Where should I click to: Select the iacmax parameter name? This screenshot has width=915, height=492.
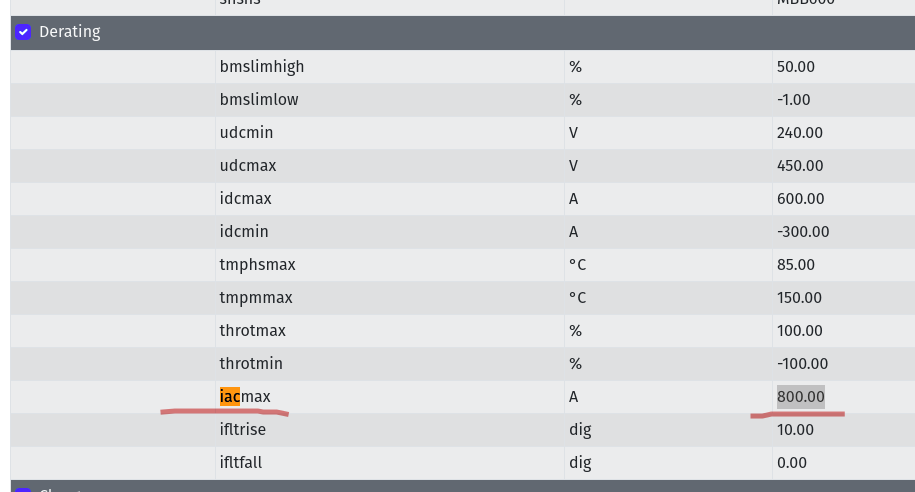pos(245,397)
